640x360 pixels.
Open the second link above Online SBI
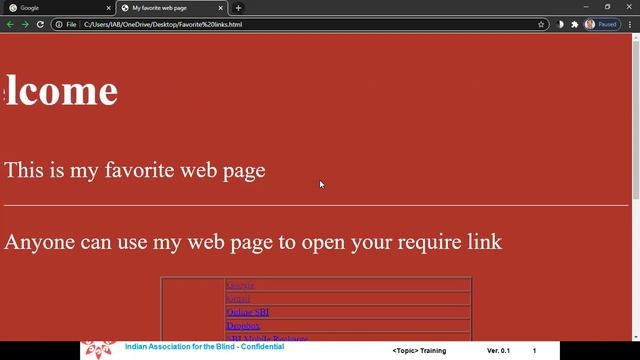click(238, 299)
